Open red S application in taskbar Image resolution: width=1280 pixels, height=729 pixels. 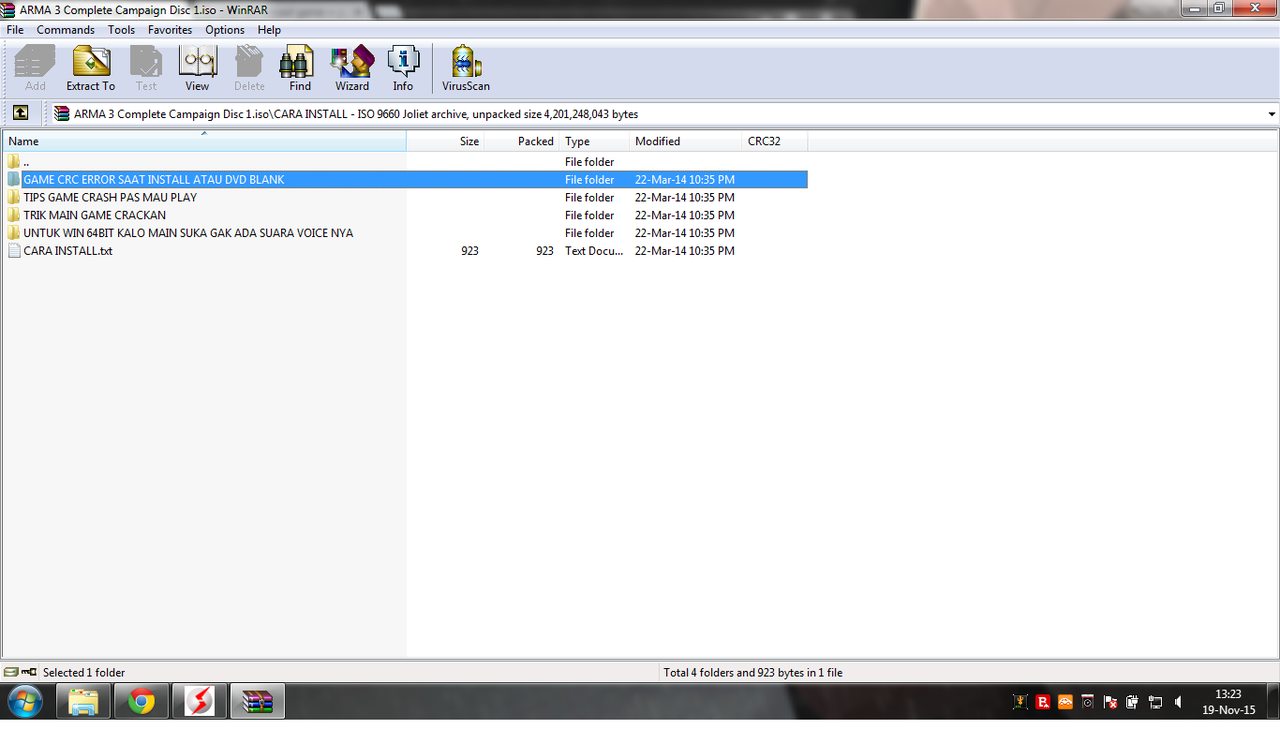pos(199,702)
